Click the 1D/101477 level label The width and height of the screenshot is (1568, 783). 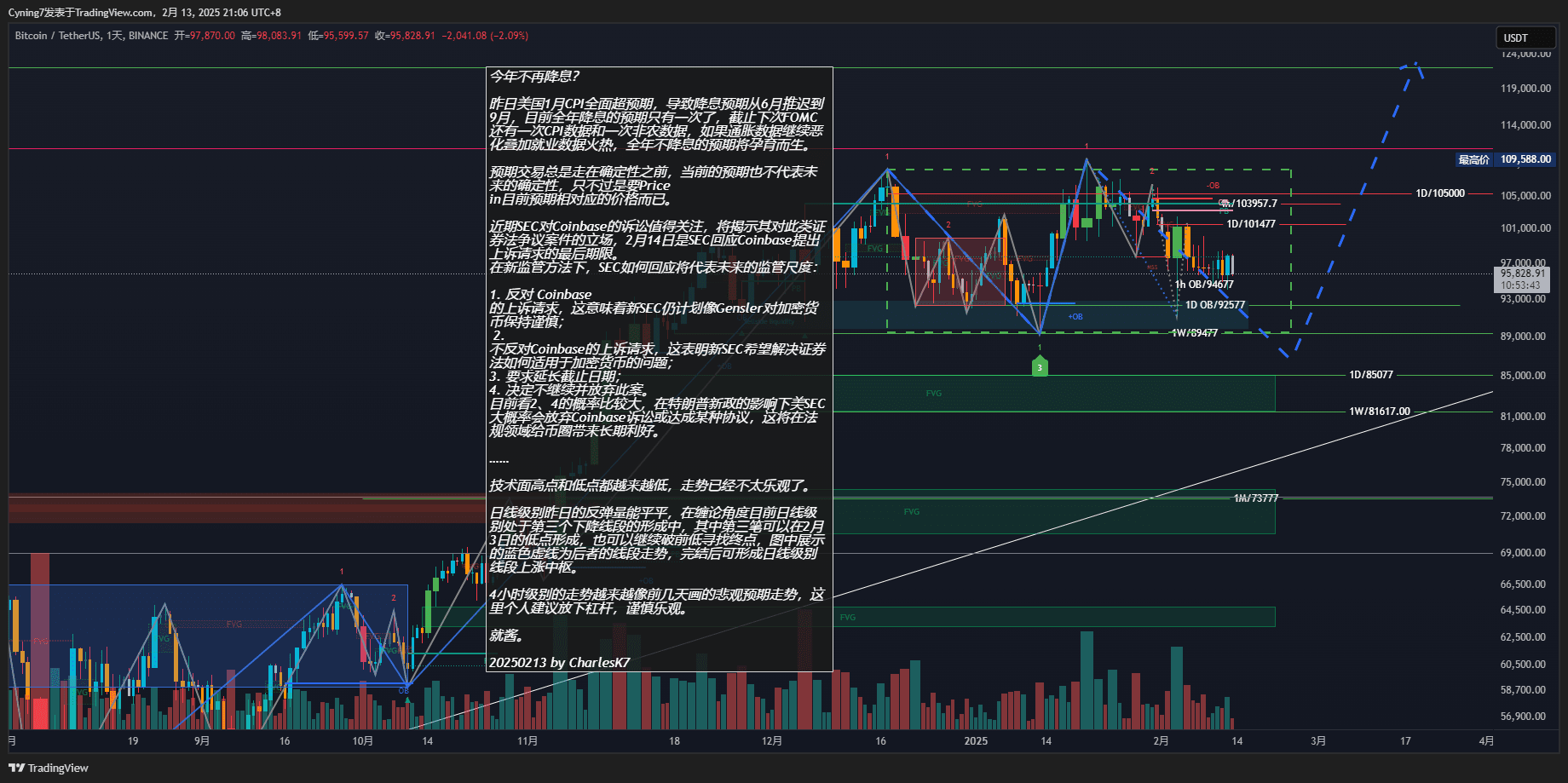(x=1251, y=224)
